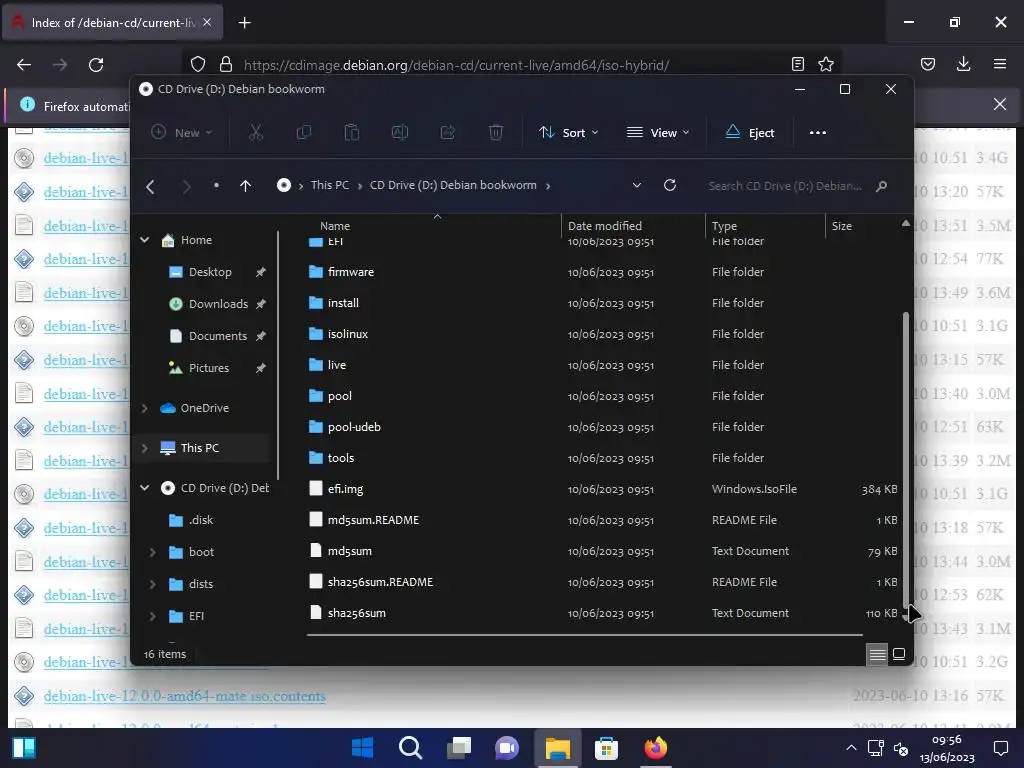This screenshot has width=1024, height=768.
Task: Open the Firefox hamburger menu
Action: pos(1000,64)
